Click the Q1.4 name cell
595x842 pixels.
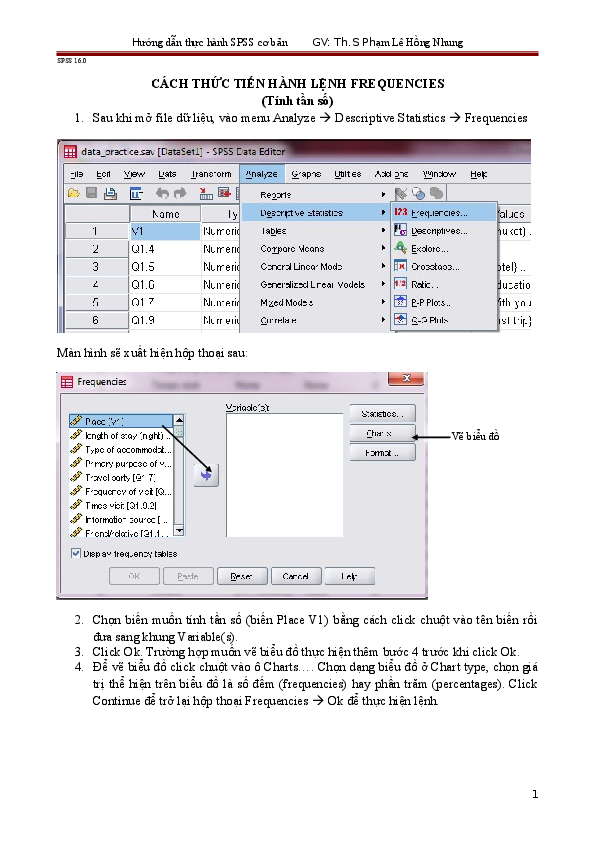(x=165, y=249)
